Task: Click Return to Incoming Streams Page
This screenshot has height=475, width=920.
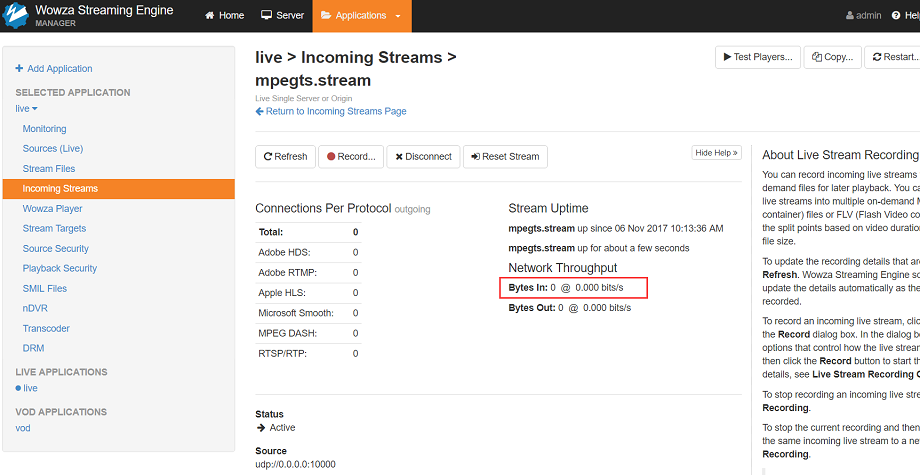Action: click(x=331, y=111)
